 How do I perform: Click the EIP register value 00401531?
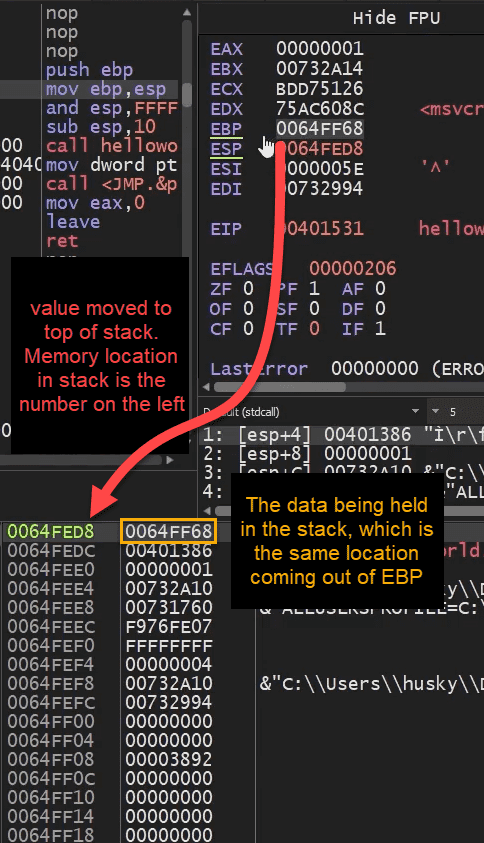pyautogui.click(x=320, y=229)
